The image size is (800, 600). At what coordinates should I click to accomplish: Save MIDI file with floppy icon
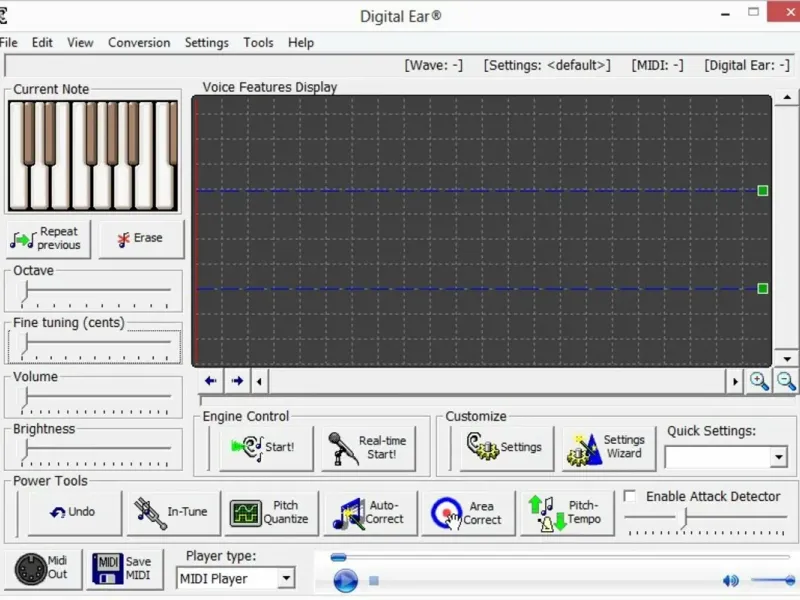click(x=124, y=568)
